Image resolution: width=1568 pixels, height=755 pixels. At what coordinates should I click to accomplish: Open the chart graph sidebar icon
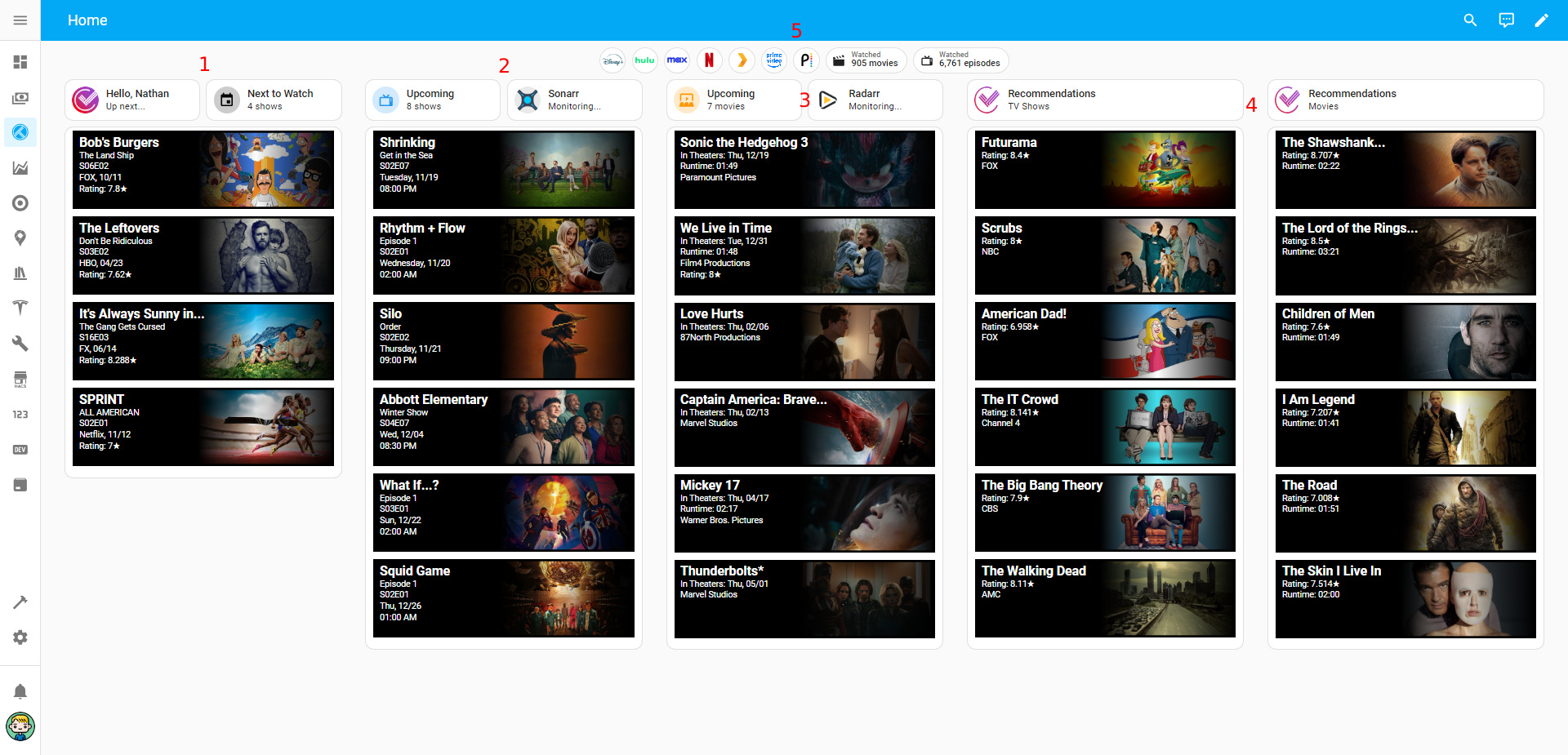[20, 168]
